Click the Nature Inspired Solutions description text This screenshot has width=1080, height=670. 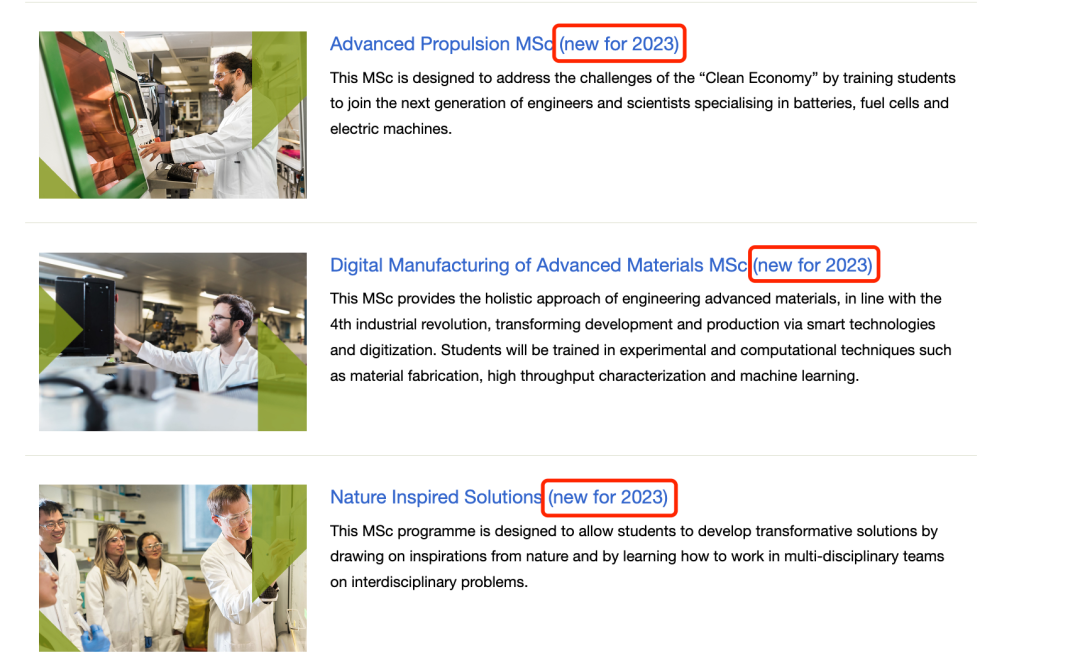click(x=636, y=557)
